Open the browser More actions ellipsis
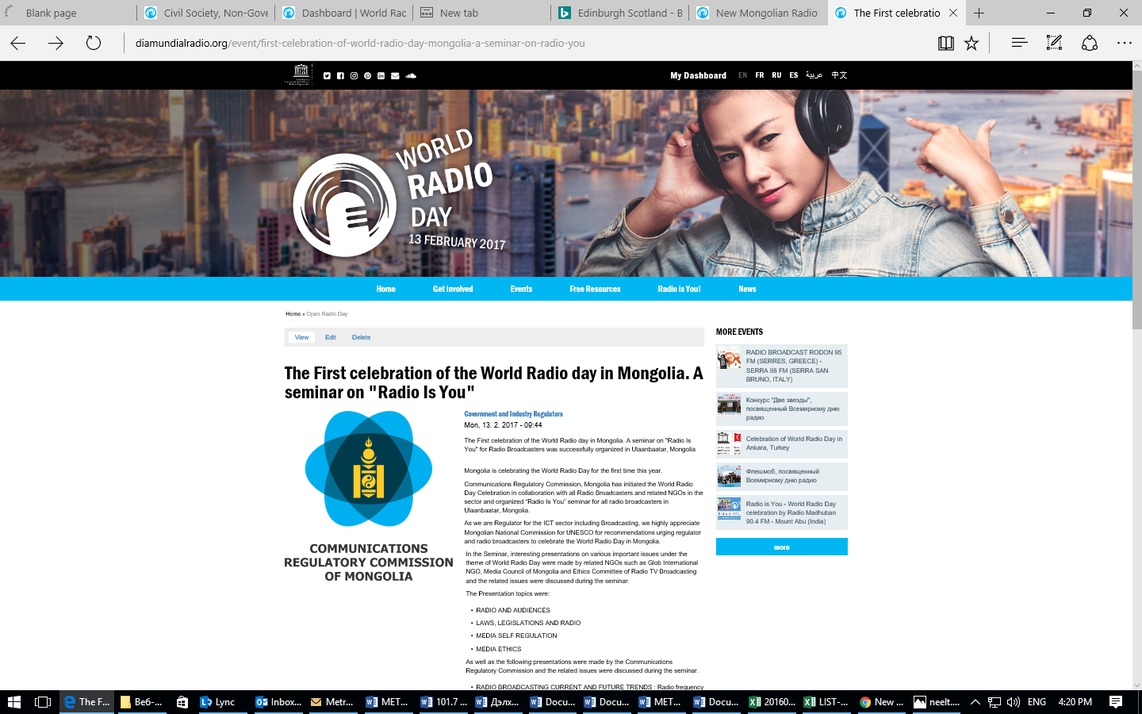The width and height of the screenshot is (1142, 714). 1125,43
